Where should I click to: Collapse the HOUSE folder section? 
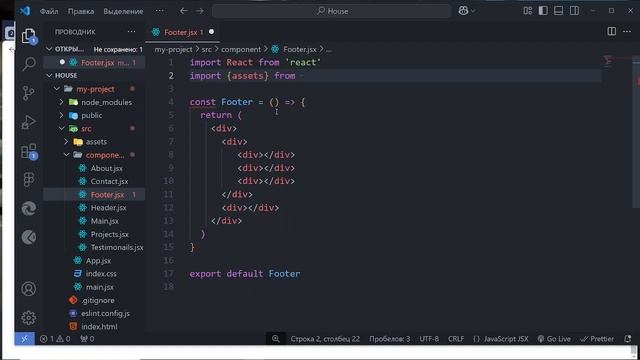[49, 76]
